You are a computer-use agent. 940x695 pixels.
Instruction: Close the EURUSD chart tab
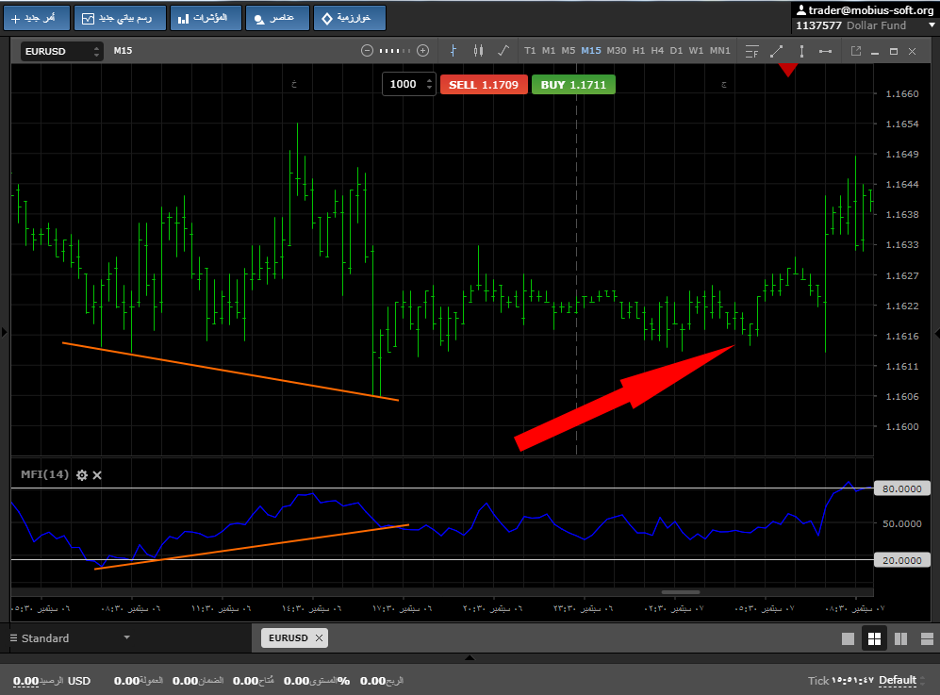tap(319, 638)
